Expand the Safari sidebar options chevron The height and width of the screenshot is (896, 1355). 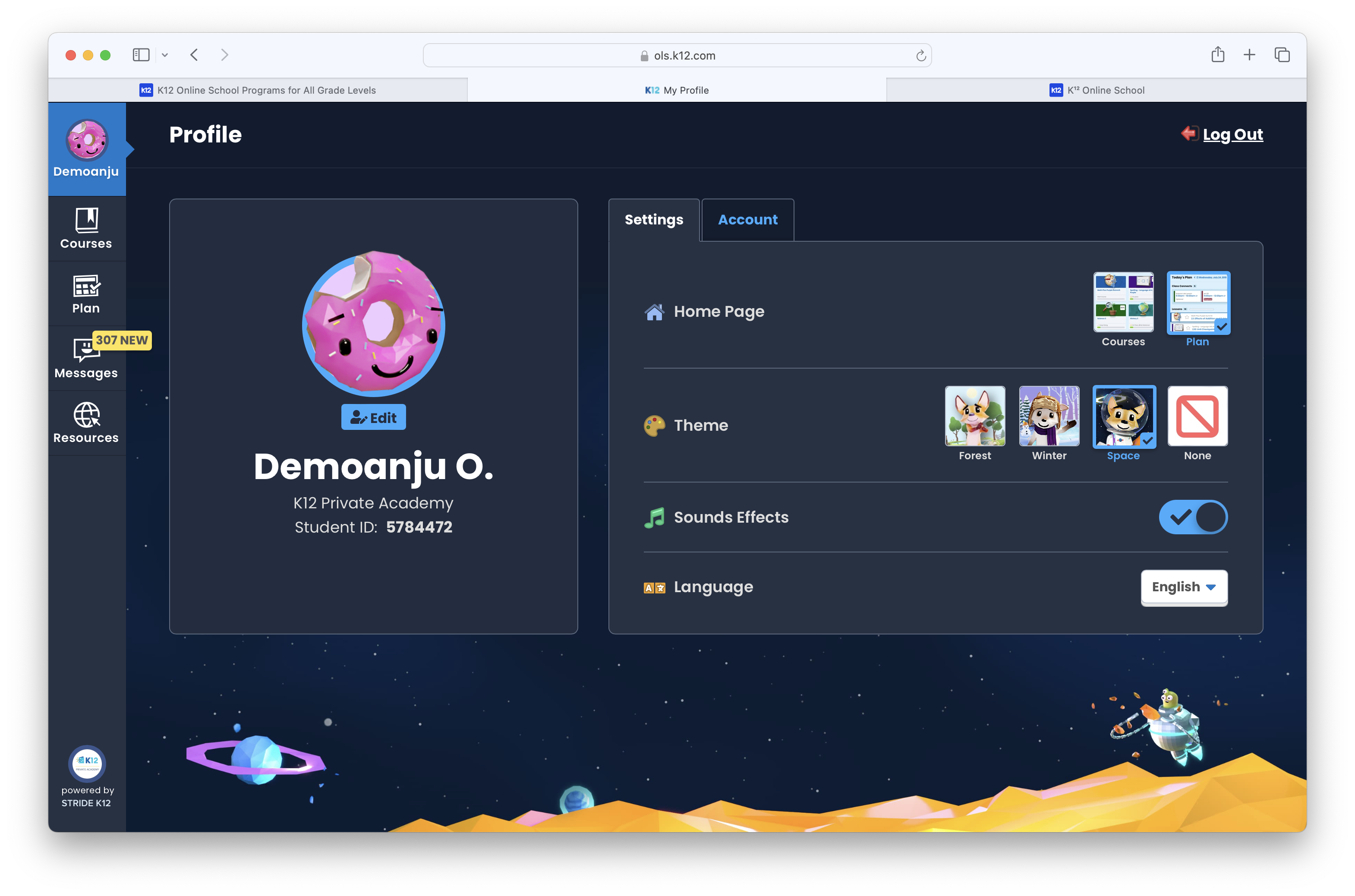(165, 55)
